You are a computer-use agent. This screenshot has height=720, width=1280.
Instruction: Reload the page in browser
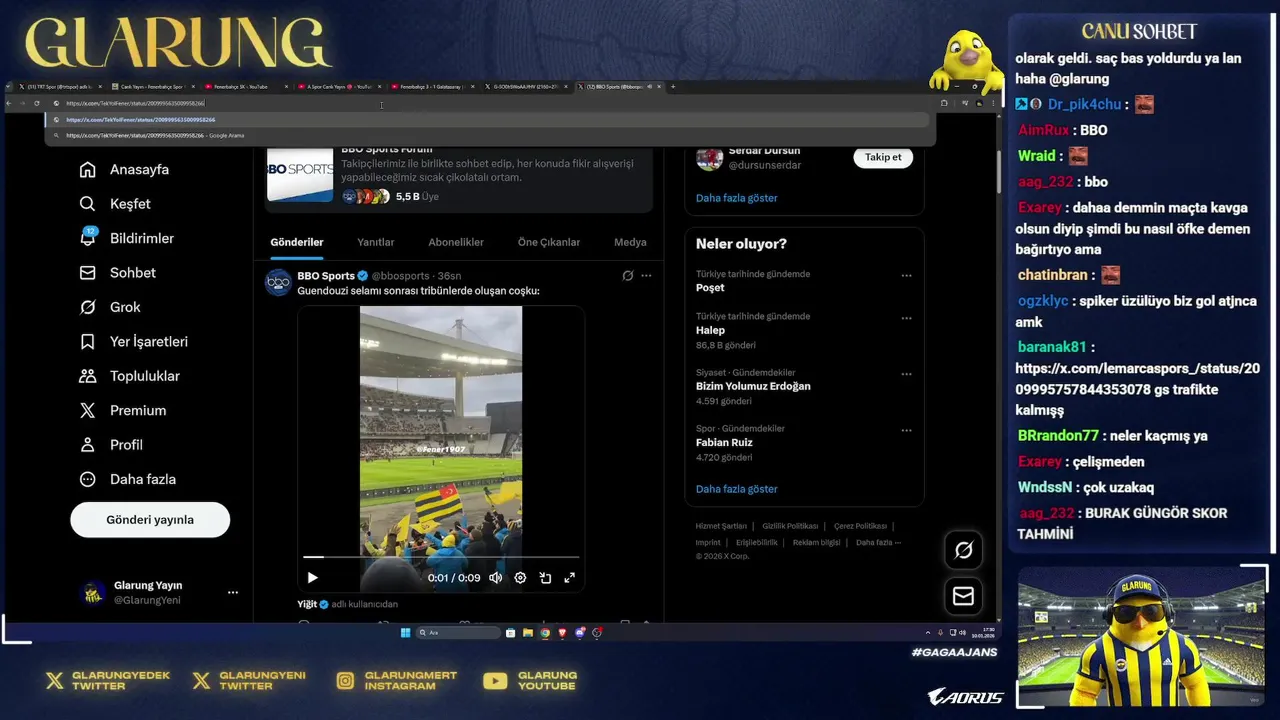pyautogui.click(x=37, y=103)
